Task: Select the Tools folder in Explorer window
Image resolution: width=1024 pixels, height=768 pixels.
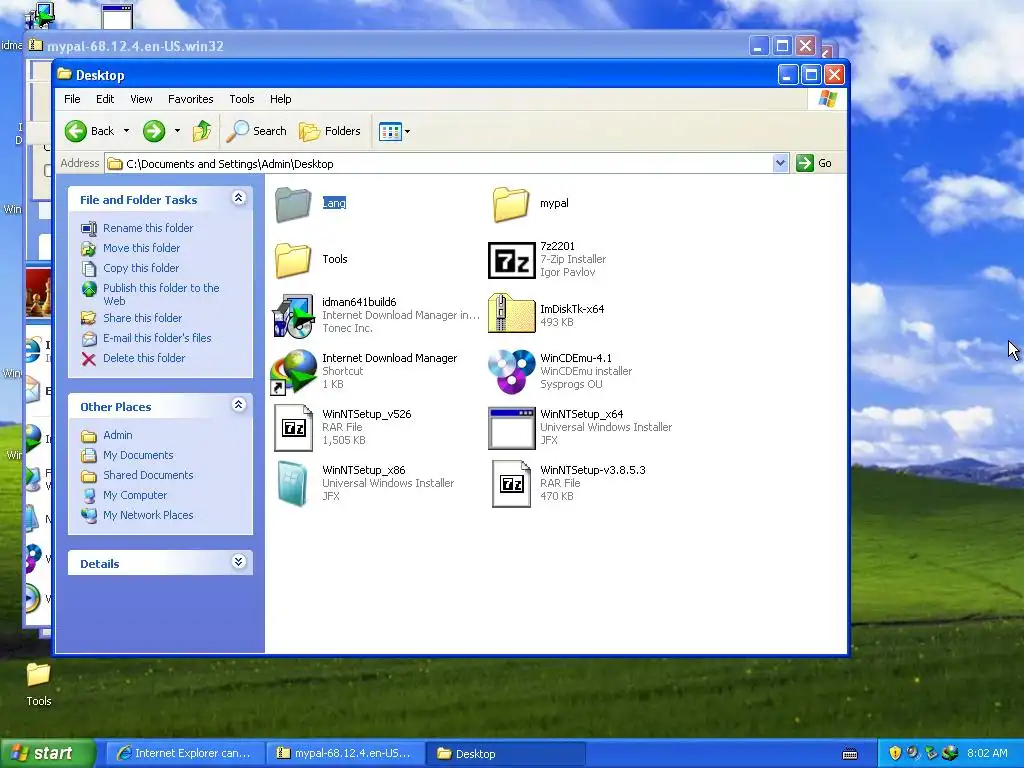Action: coord(293,260)
